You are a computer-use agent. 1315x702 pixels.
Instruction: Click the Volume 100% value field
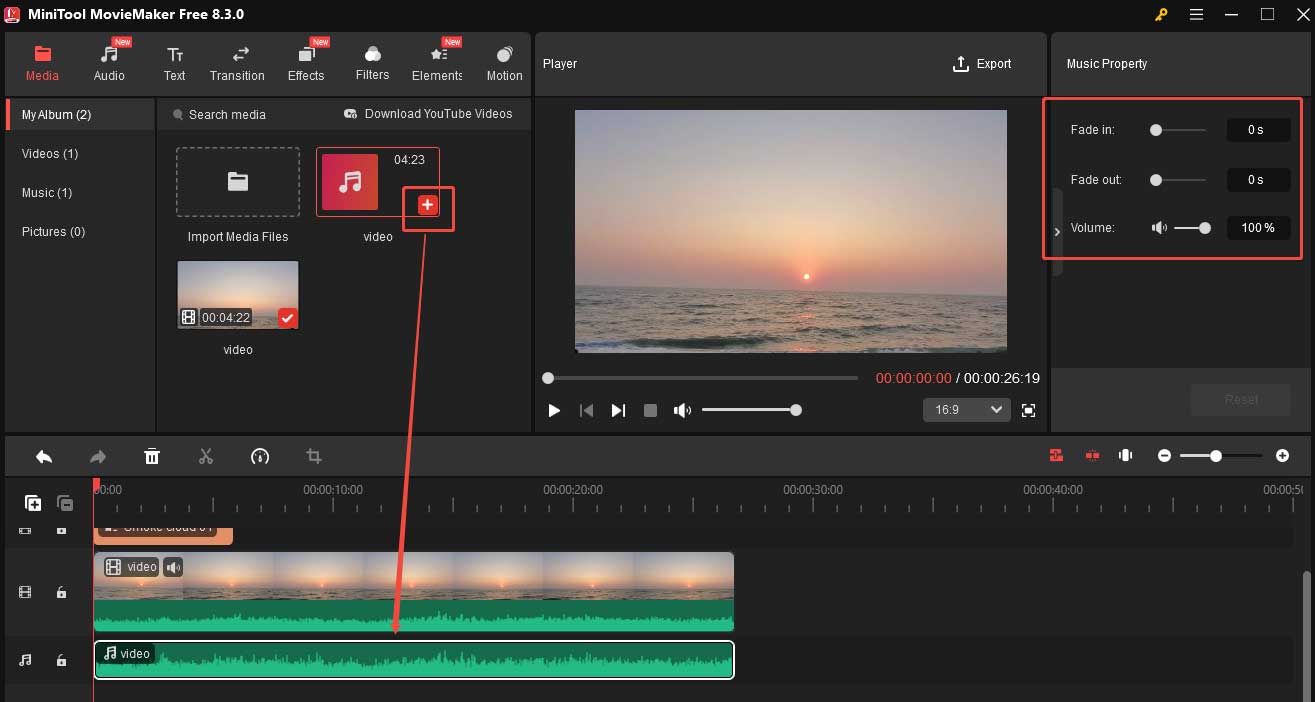(x=1258, y=228)
